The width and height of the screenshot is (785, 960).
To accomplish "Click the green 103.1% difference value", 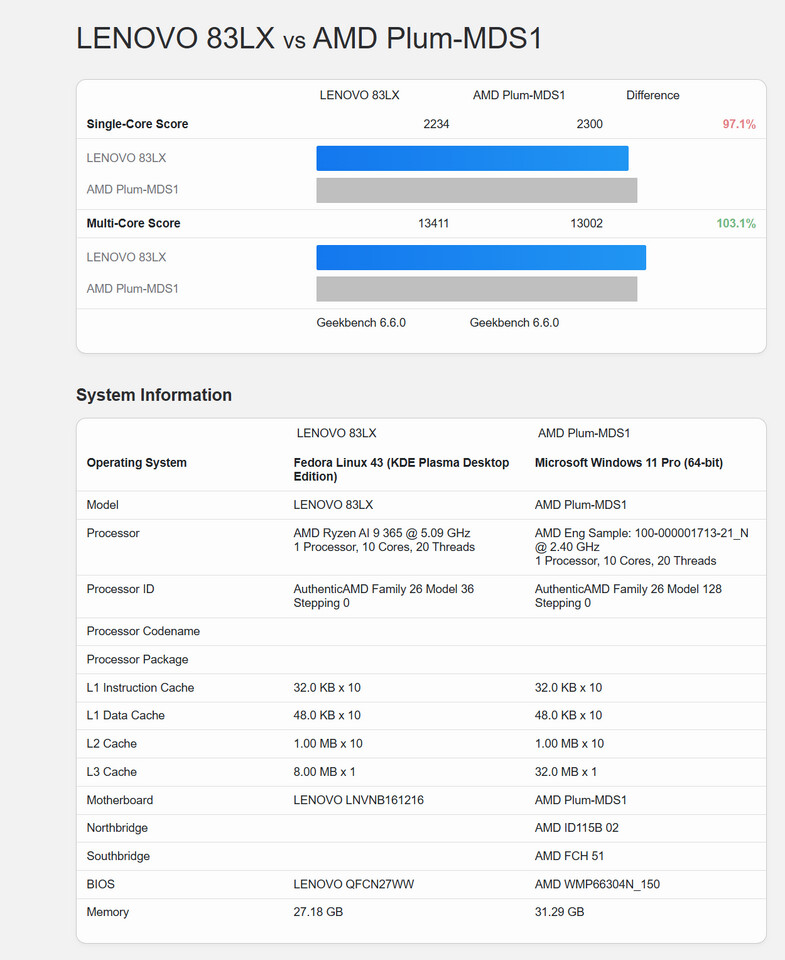I will (735, 223).
